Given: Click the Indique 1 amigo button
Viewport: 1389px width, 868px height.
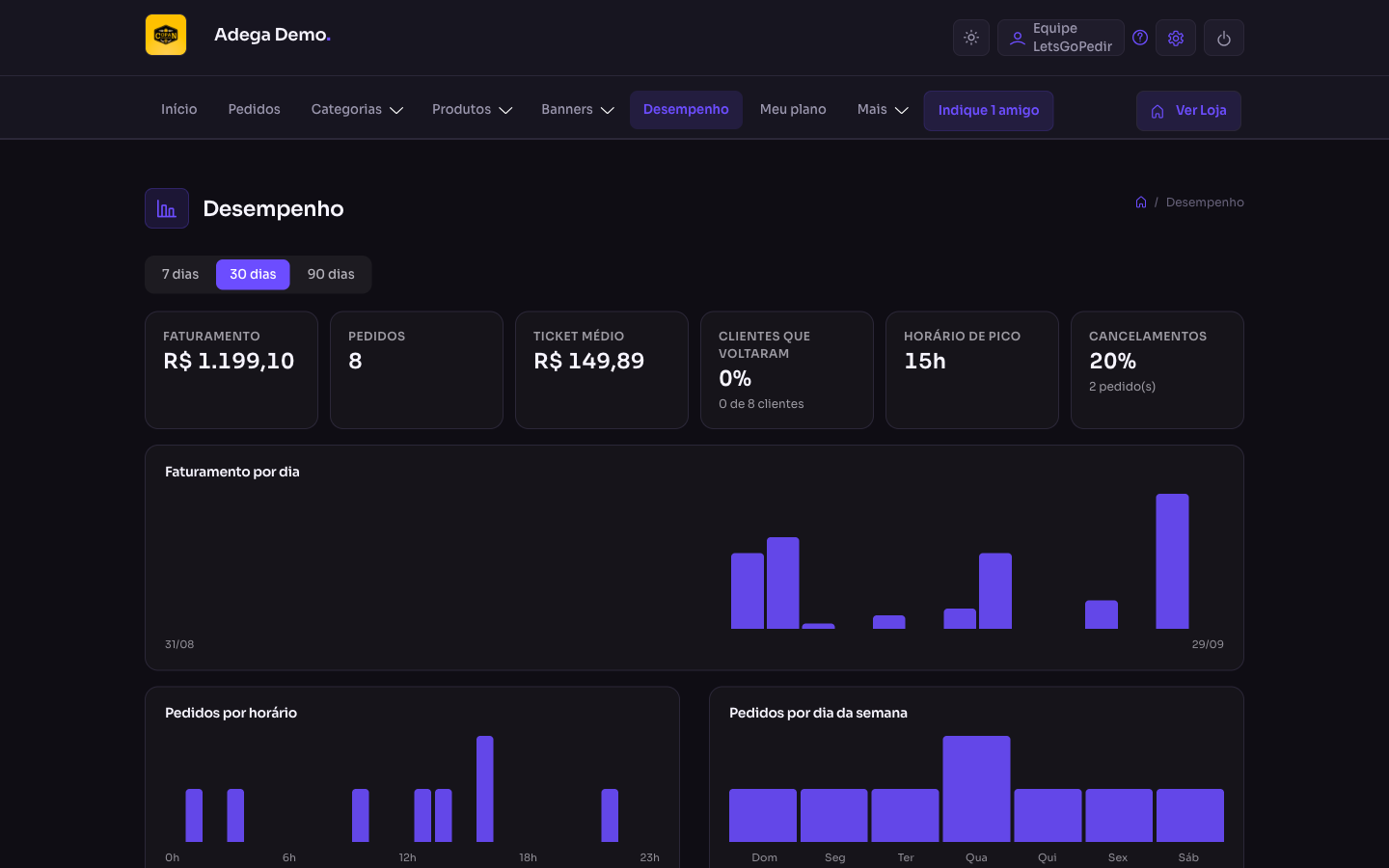Looking at the screenshot, I should (x=989, y=111).
